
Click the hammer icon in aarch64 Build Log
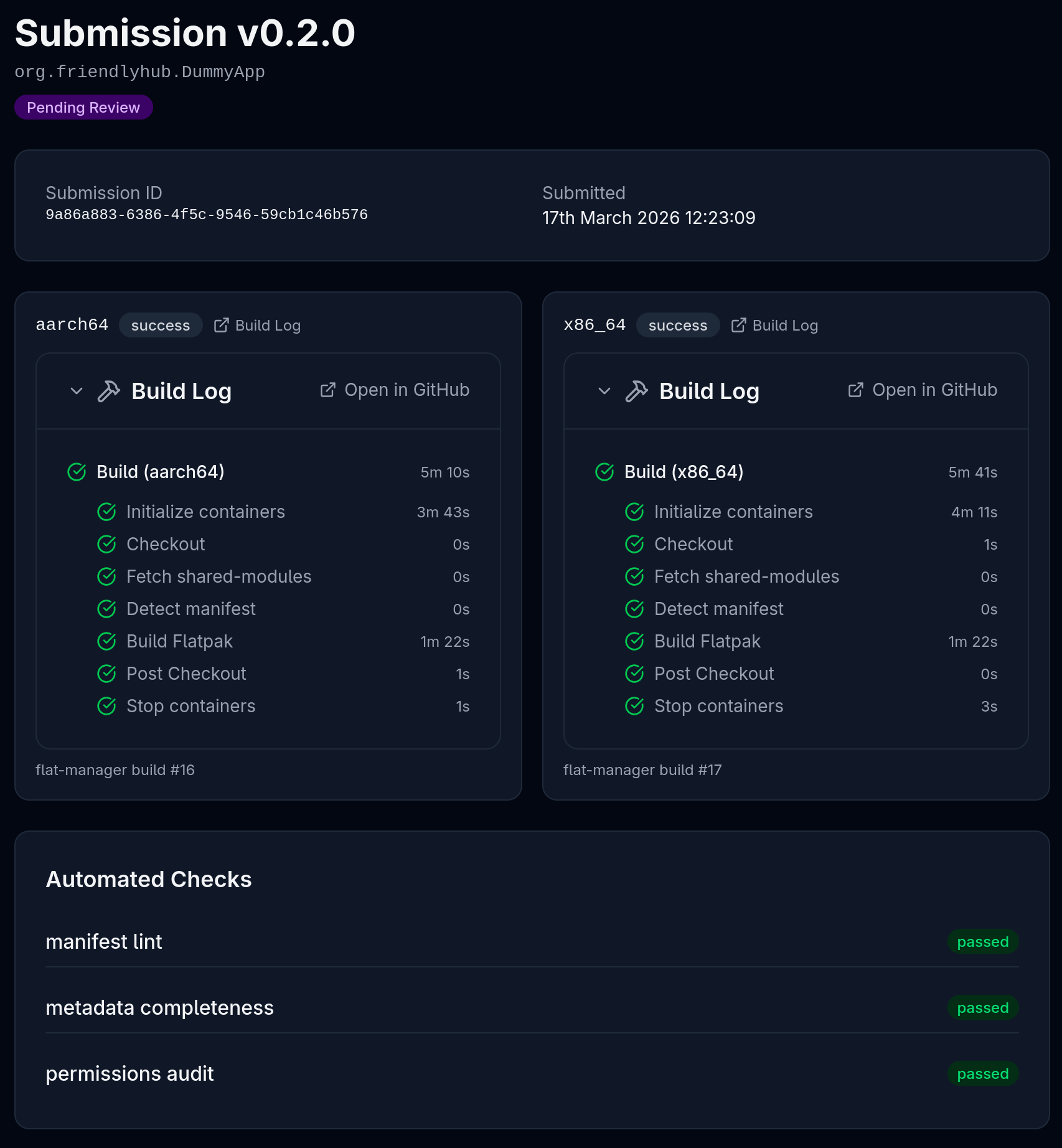[109, 392]
